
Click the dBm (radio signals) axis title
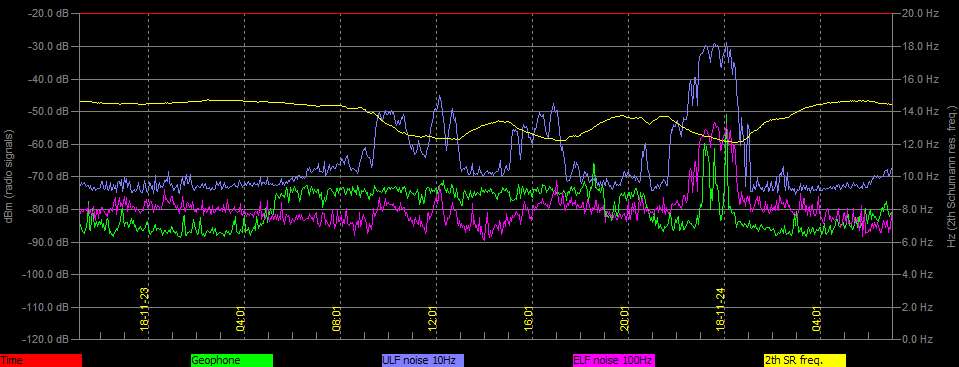click(x=9, y=176)
